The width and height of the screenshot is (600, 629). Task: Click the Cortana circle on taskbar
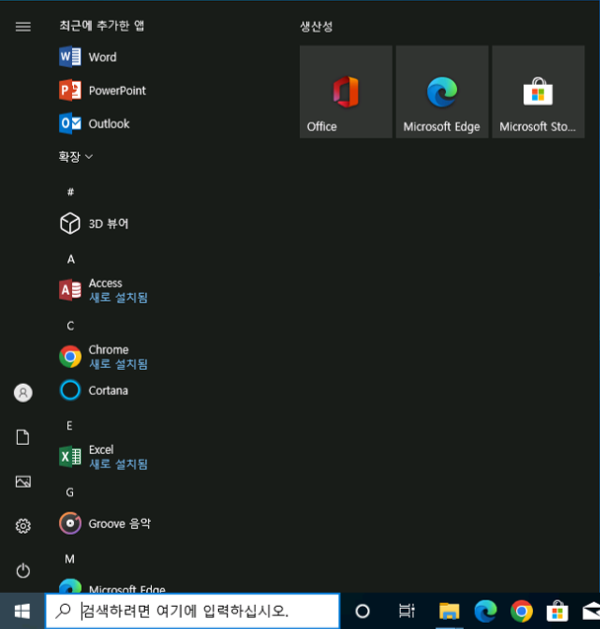(362, 611)
